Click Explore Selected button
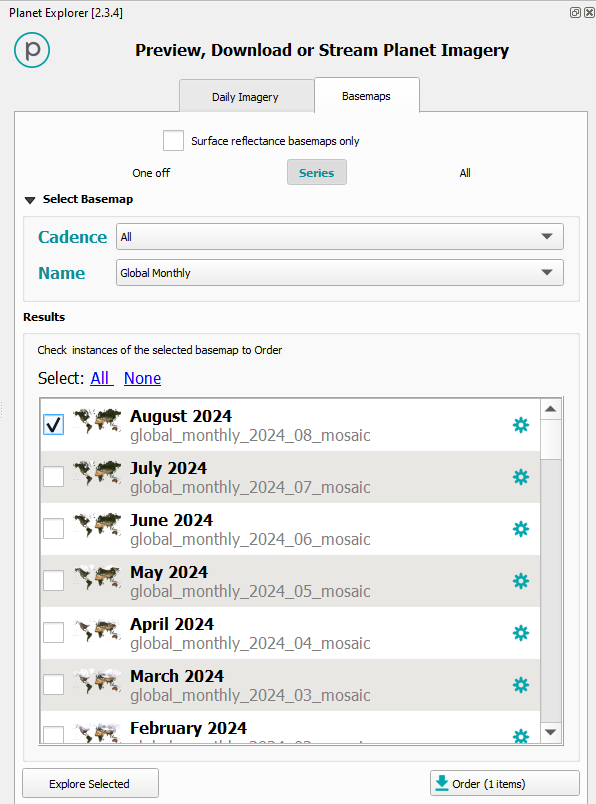Screen dimensions: 596x804 click(90, 783)
